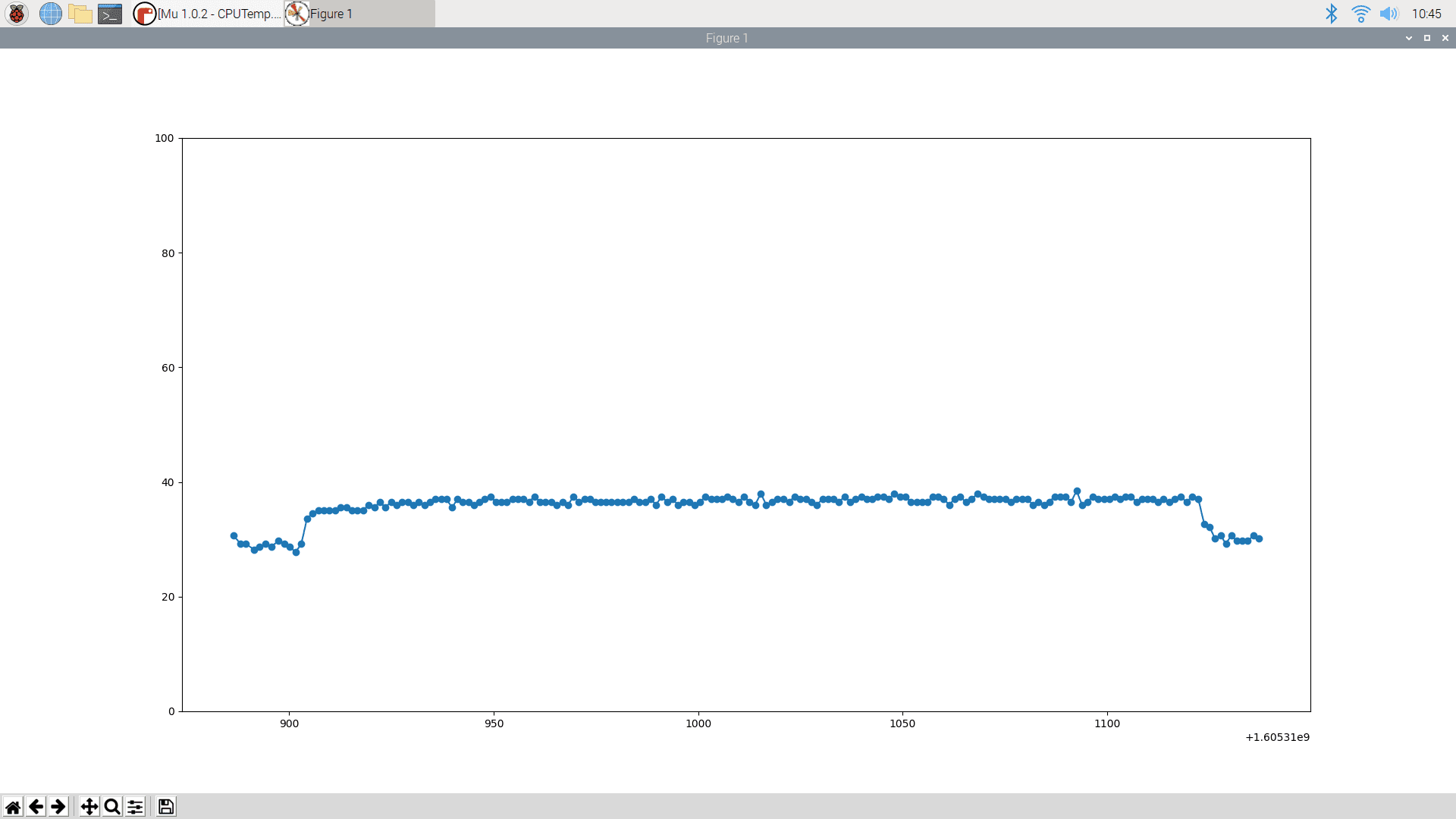
Task: Click the highest data point near 1093
Action: tap(1077, 491)
